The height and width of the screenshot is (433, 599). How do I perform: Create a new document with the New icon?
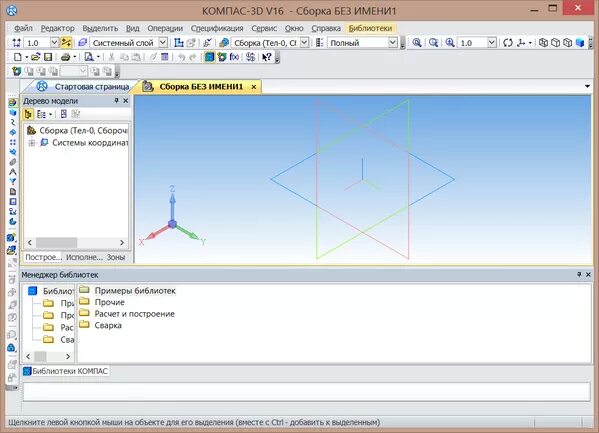pos(18,57)
